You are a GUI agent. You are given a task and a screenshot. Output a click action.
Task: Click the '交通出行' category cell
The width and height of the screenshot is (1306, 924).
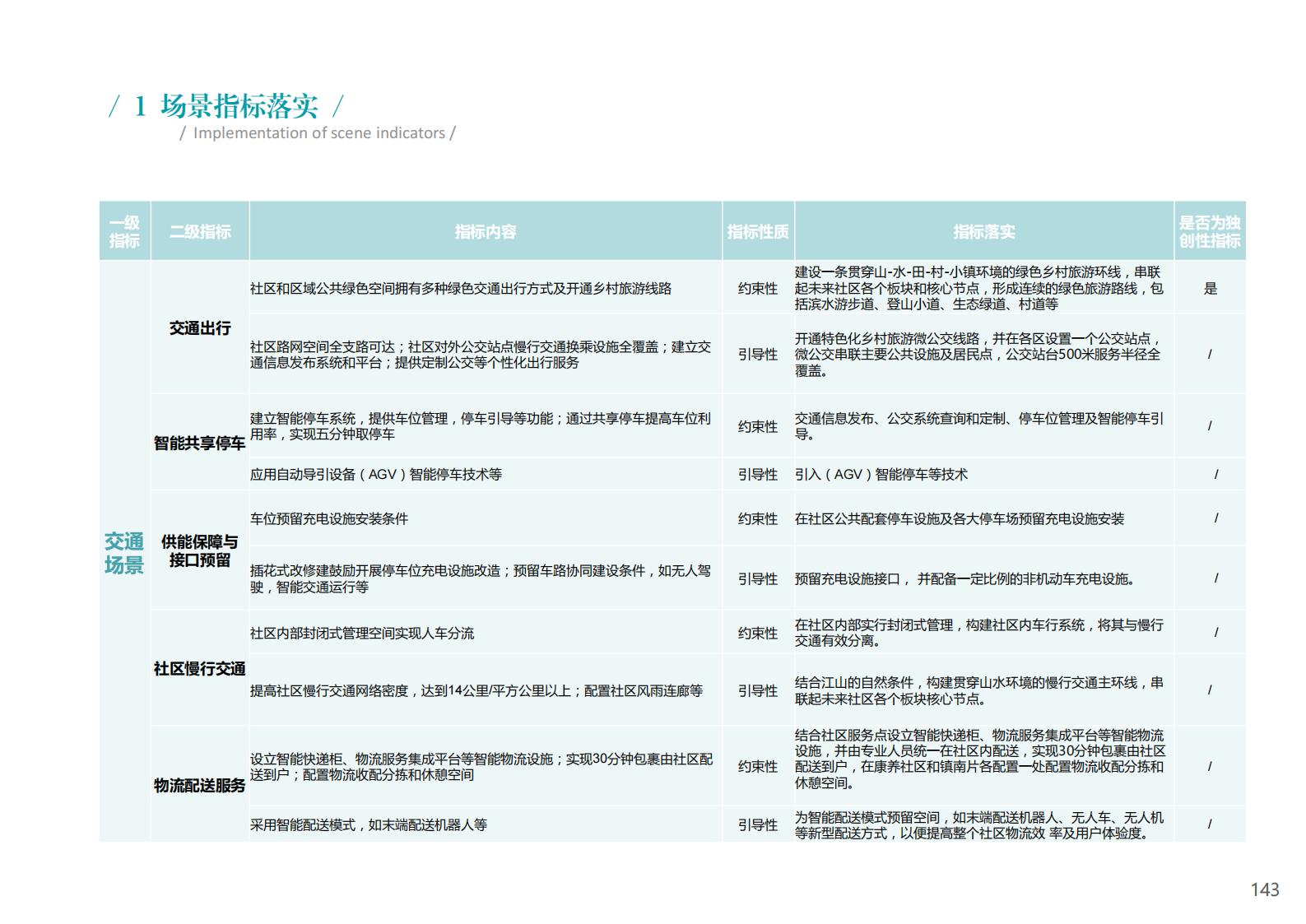click(x=200, y=328)
